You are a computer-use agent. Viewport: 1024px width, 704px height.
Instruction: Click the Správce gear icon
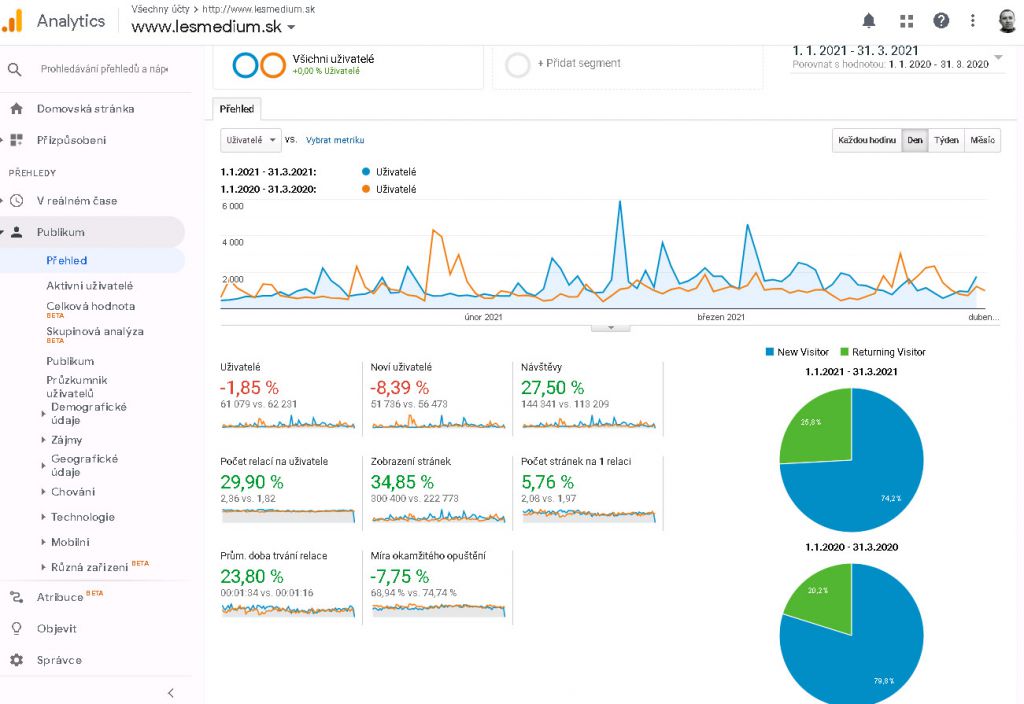[x=16, y=660]
